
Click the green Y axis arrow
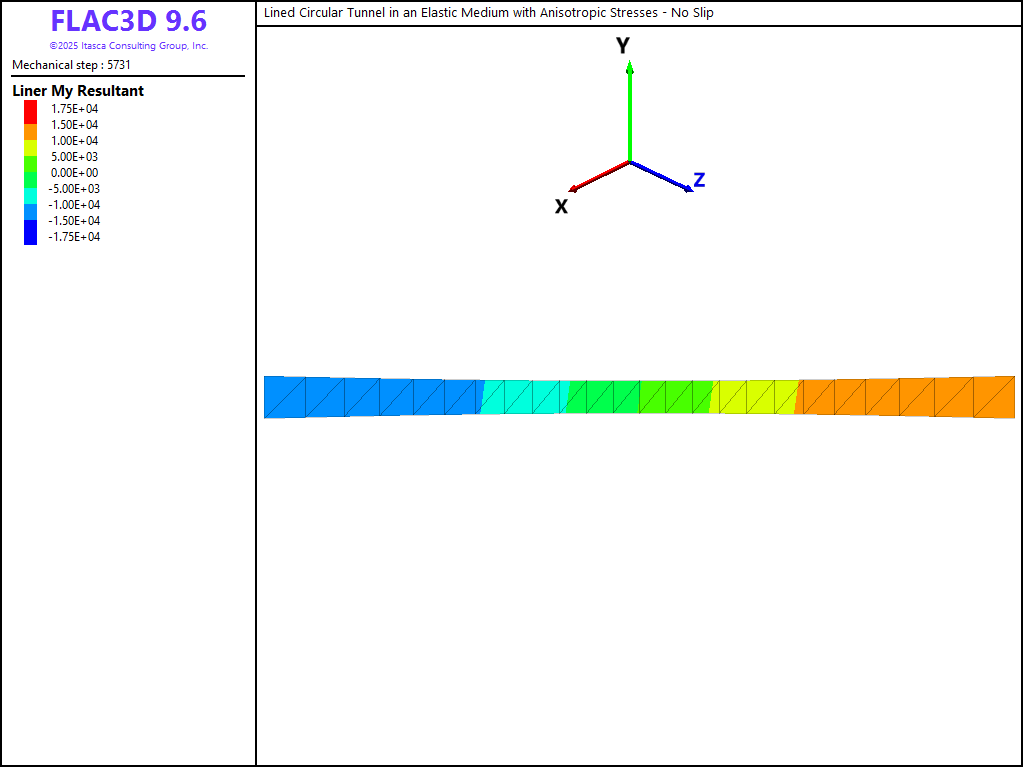pos(629,112)
